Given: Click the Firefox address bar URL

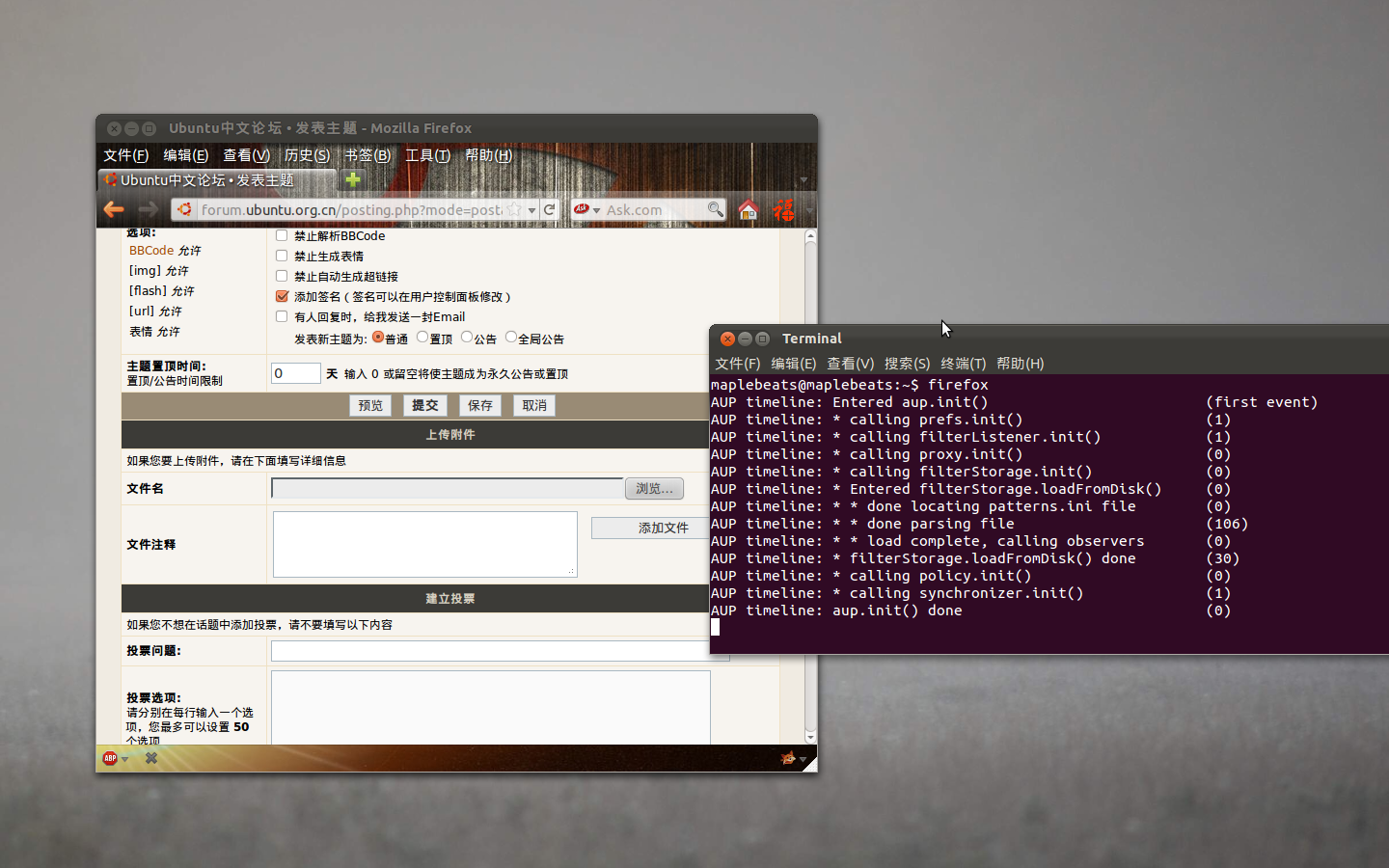Looking at the screenshot, I should [351, 209].
